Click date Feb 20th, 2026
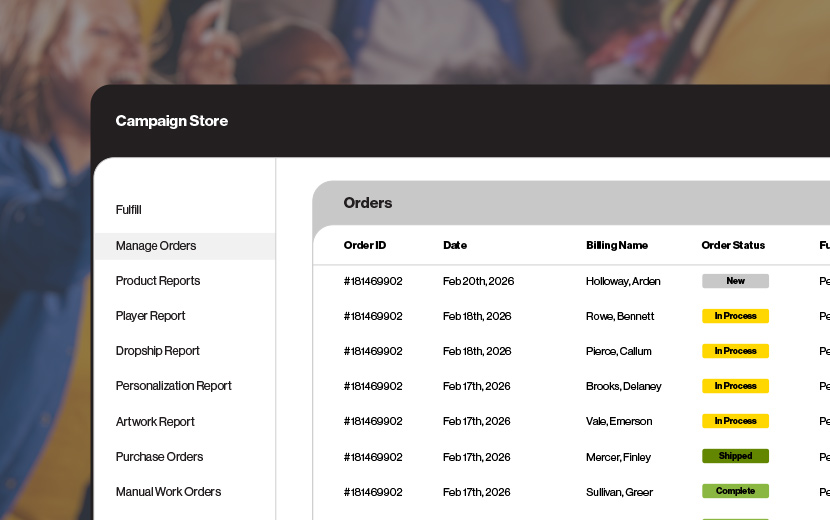Image resolution: width=830 pixels, height=520 pixels. click(479, 281)
